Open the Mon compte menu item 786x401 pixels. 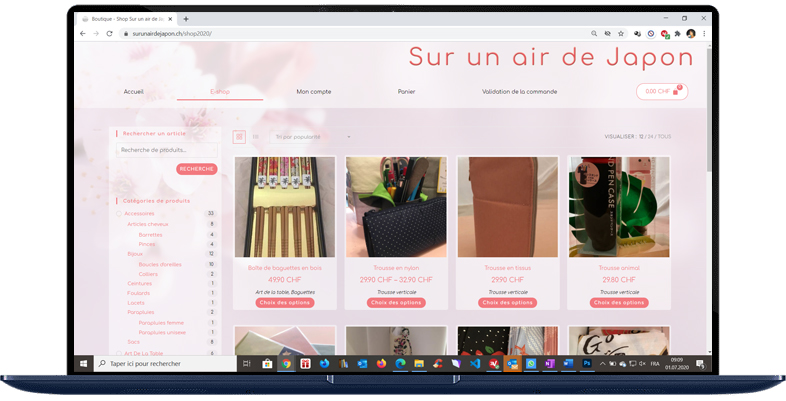pos(313,92)
